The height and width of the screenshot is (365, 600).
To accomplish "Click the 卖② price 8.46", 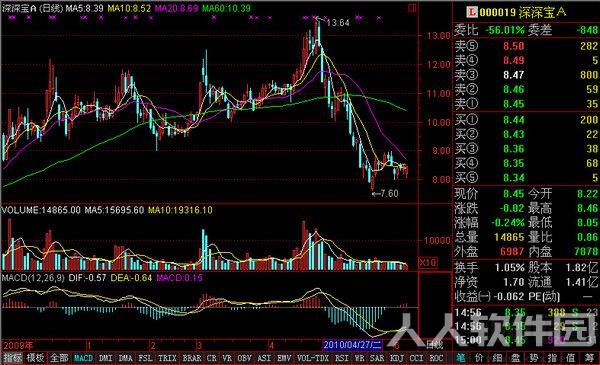I will click(x=514, y=90).
